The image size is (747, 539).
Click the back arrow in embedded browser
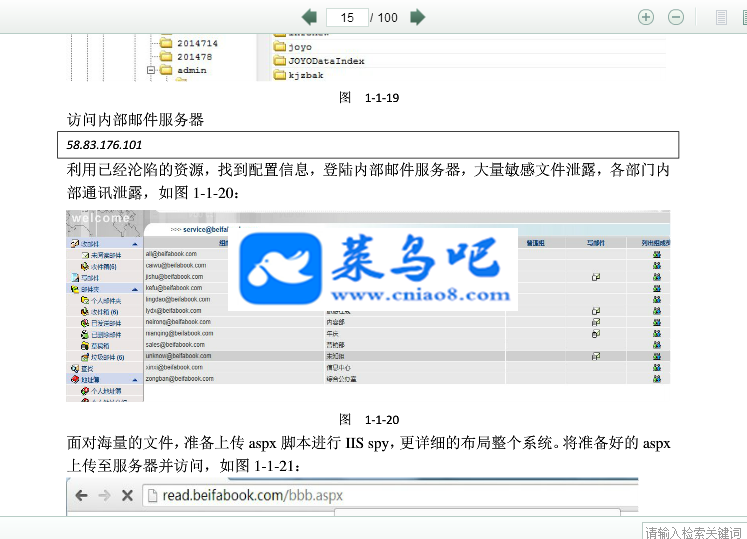[x=81, y=496]
